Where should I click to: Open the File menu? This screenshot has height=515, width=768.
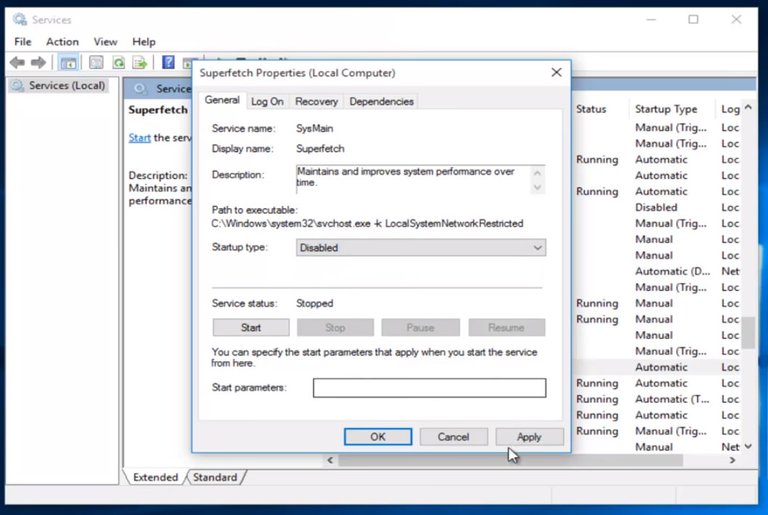coord(23,42)
